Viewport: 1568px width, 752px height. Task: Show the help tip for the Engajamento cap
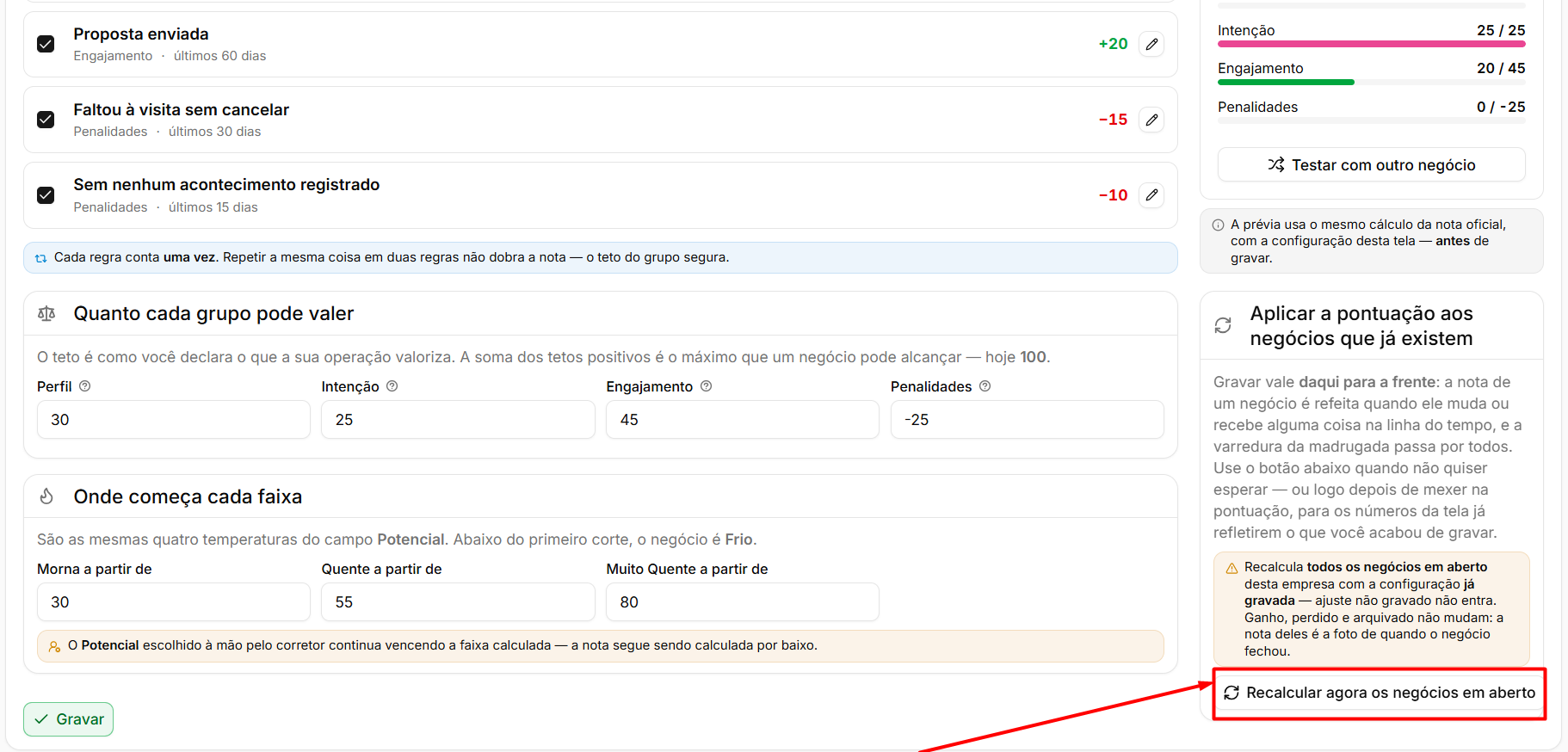(706, 386)
